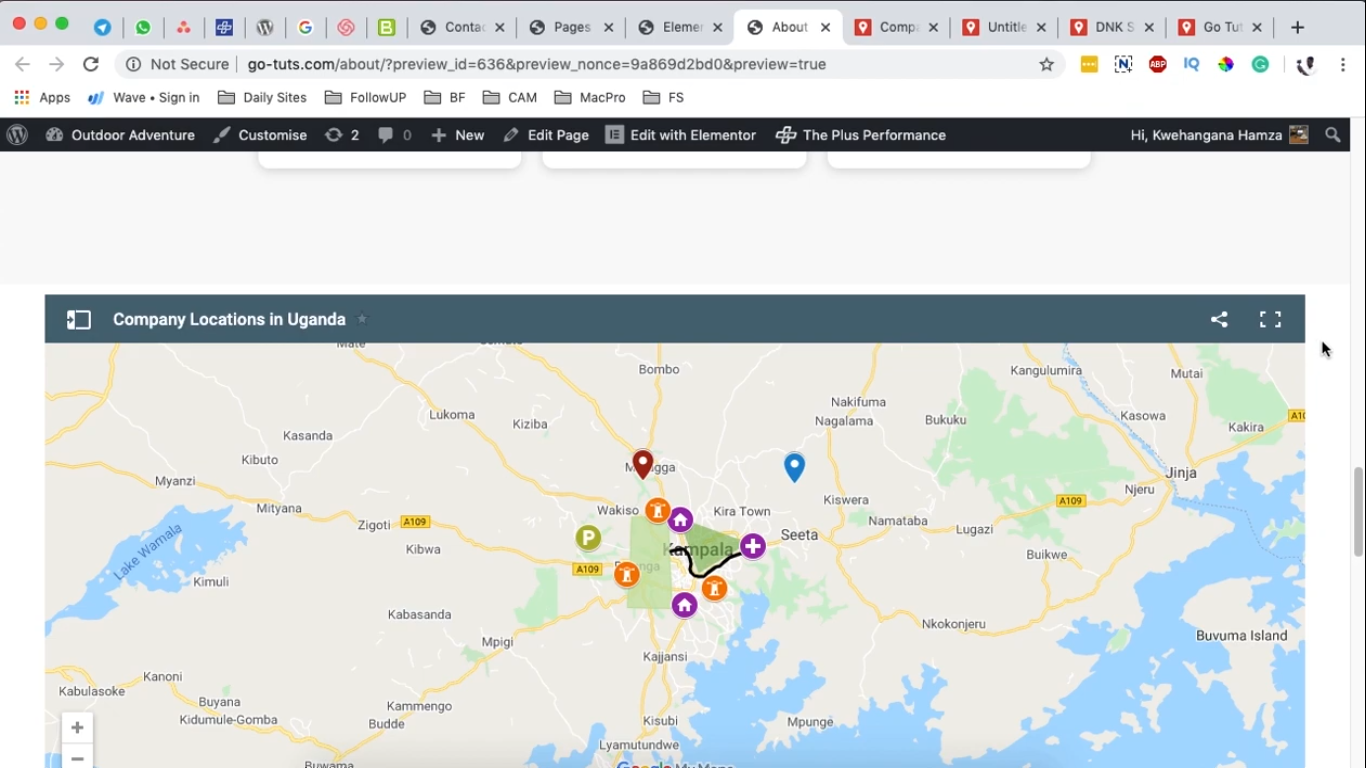Select the purple home marker above Kajjansi
The height and width of the screenshot is (768, 1366).
coord(684,605)
